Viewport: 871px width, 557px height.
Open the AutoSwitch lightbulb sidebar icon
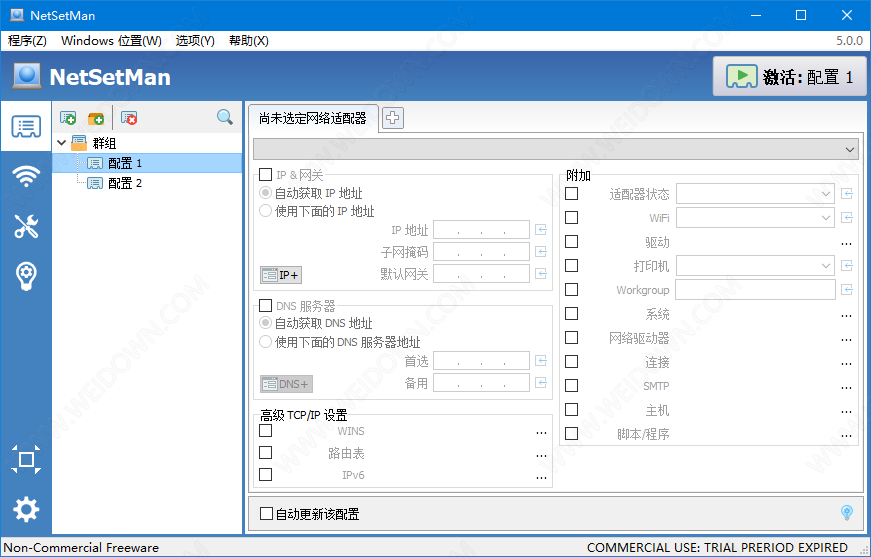point(26,275)
